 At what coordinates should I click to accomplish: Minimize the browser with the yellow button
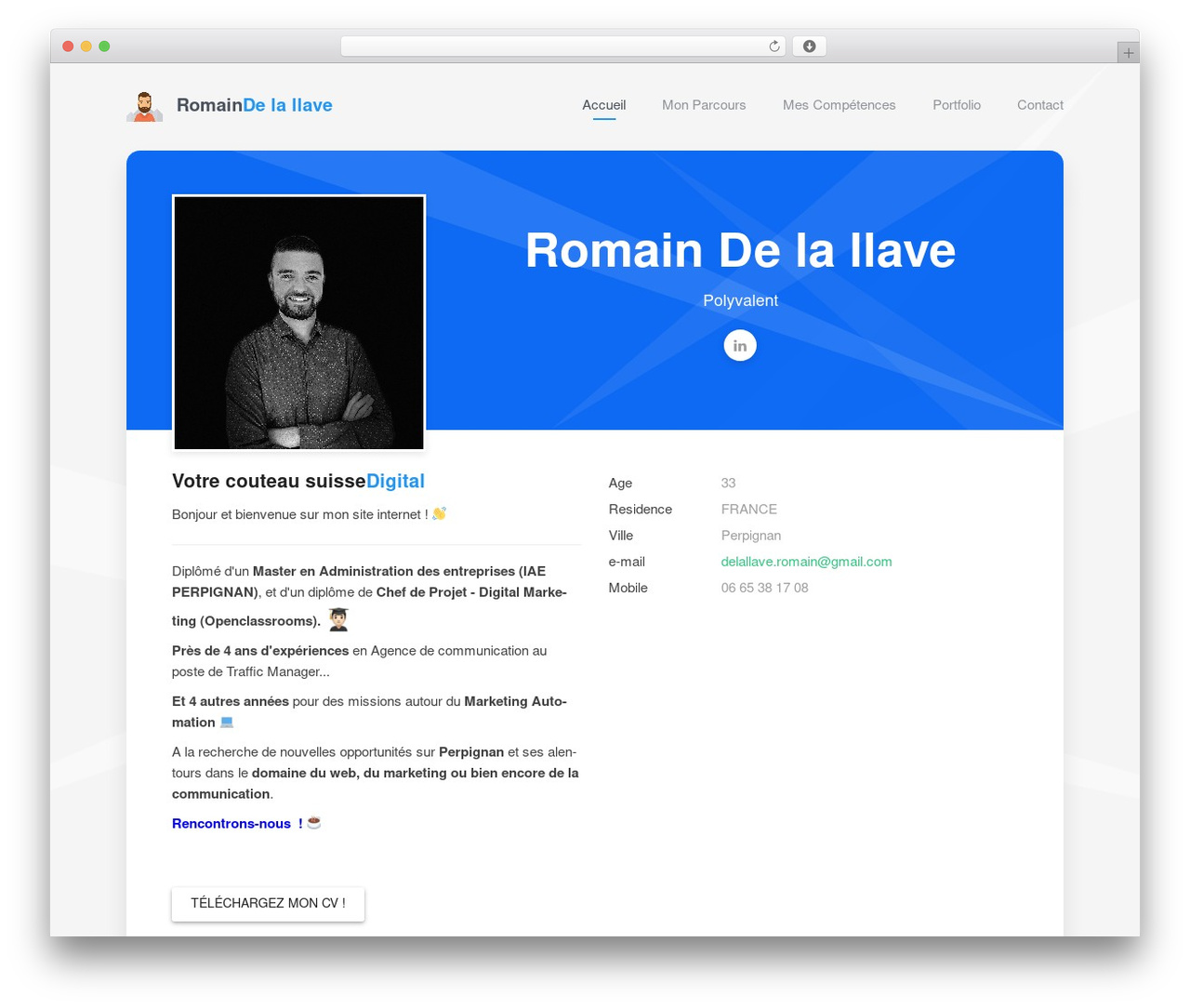pos(86,46)
